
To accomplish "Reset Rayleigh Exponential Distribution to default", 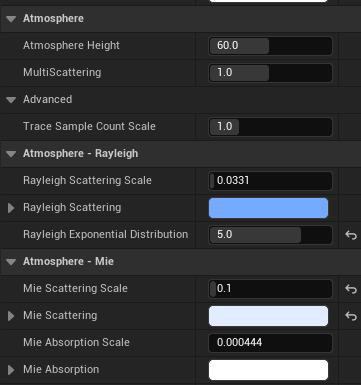I will click(x=351, y=235).
